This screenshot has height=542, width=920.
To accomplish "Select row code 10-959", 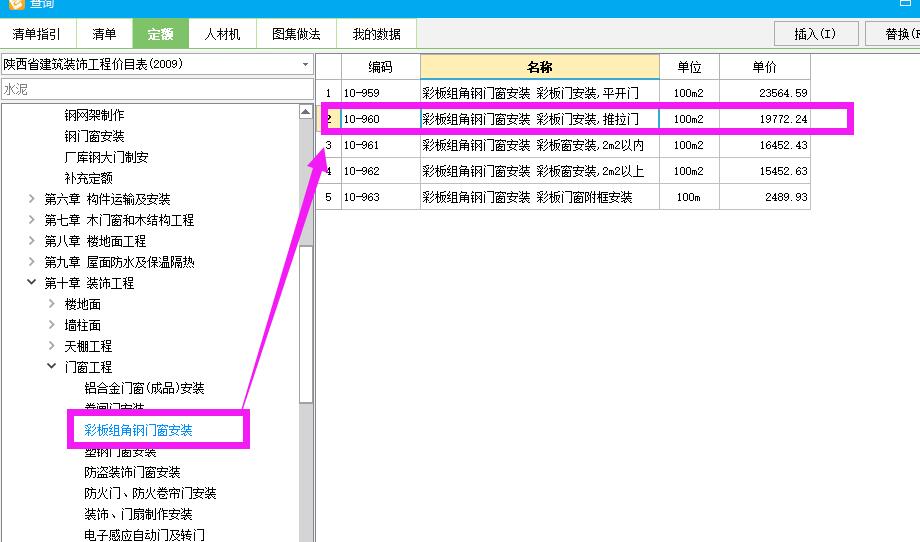I will pos(380,93).
